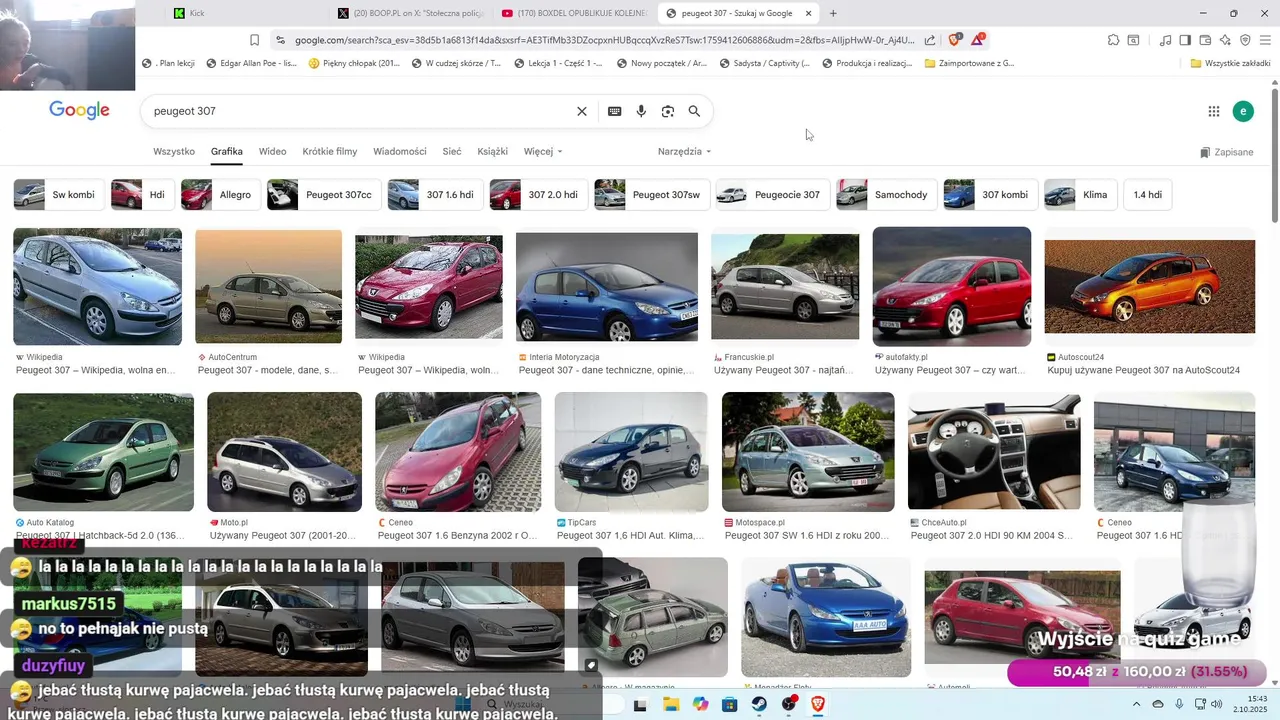Click the Google logo
This screenshot has height=720, width=1280.
tap(79, 111)
